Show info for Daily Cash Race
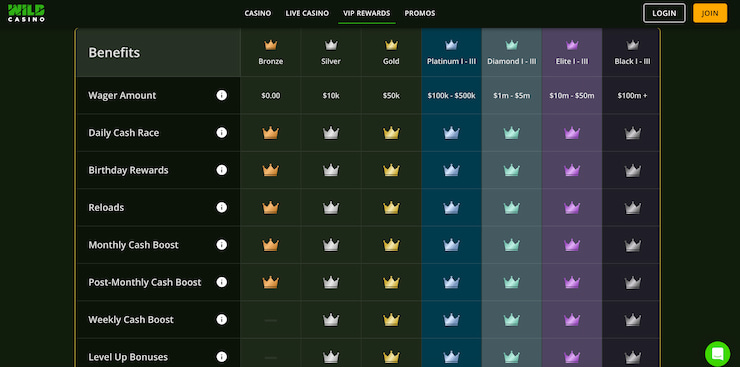 (221, 133)
